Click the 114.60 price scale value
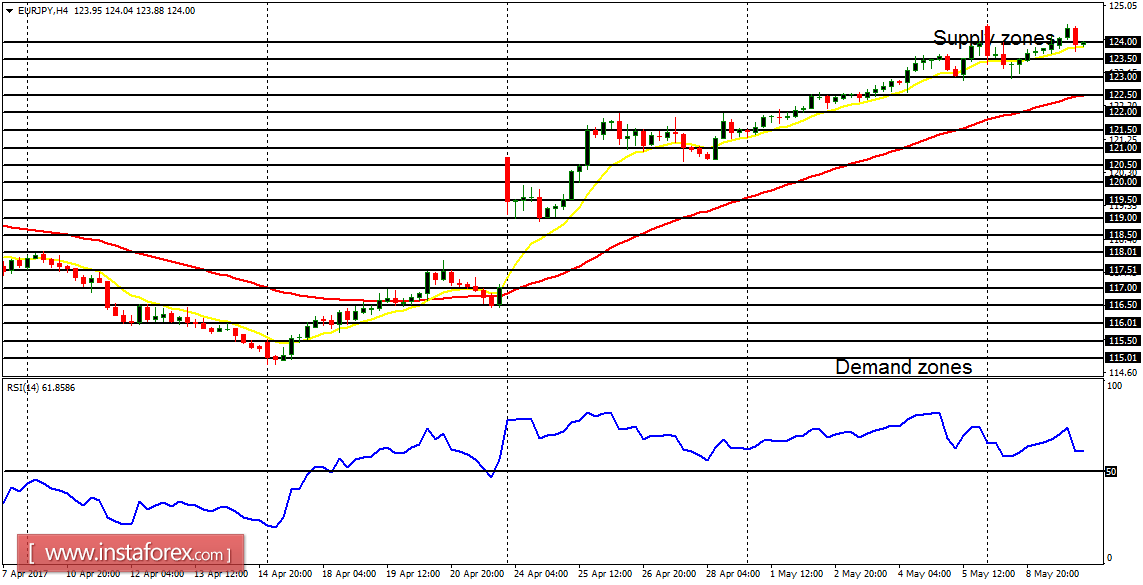The width and height of the screenshot is (1143, 585). (1121, 373)
